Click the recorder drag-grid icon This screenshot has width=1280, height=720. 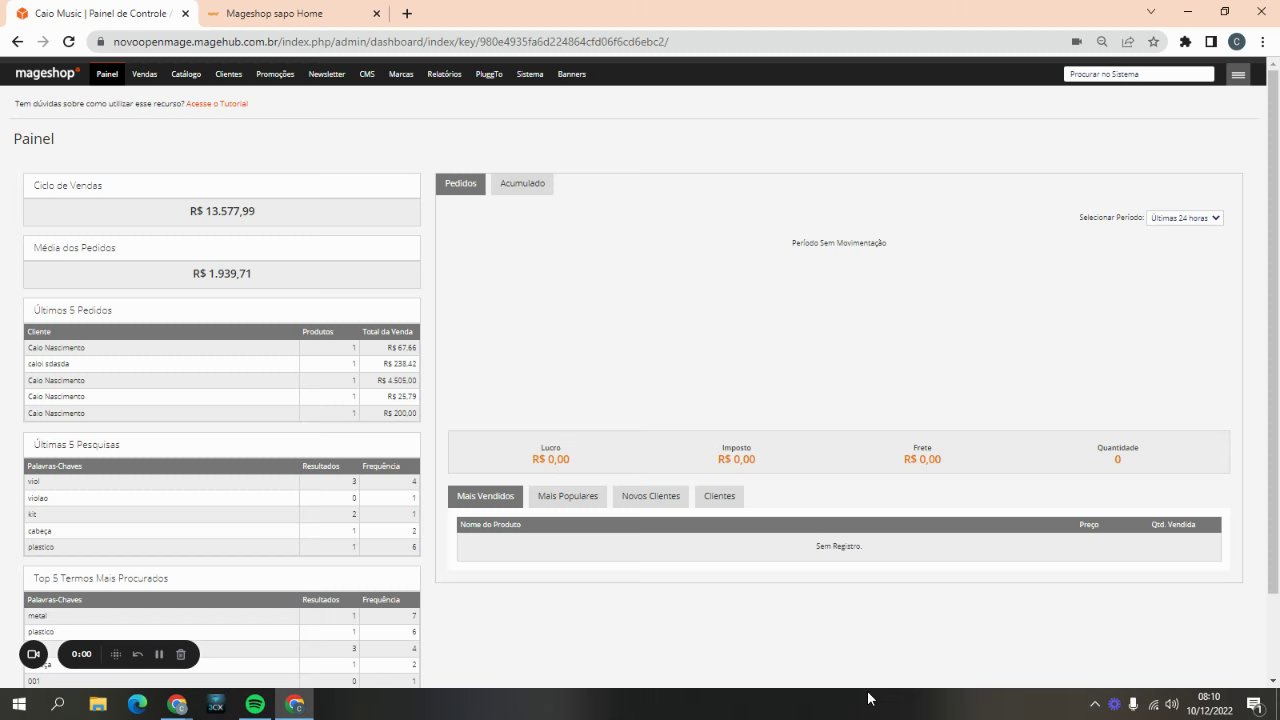(116, 654)
